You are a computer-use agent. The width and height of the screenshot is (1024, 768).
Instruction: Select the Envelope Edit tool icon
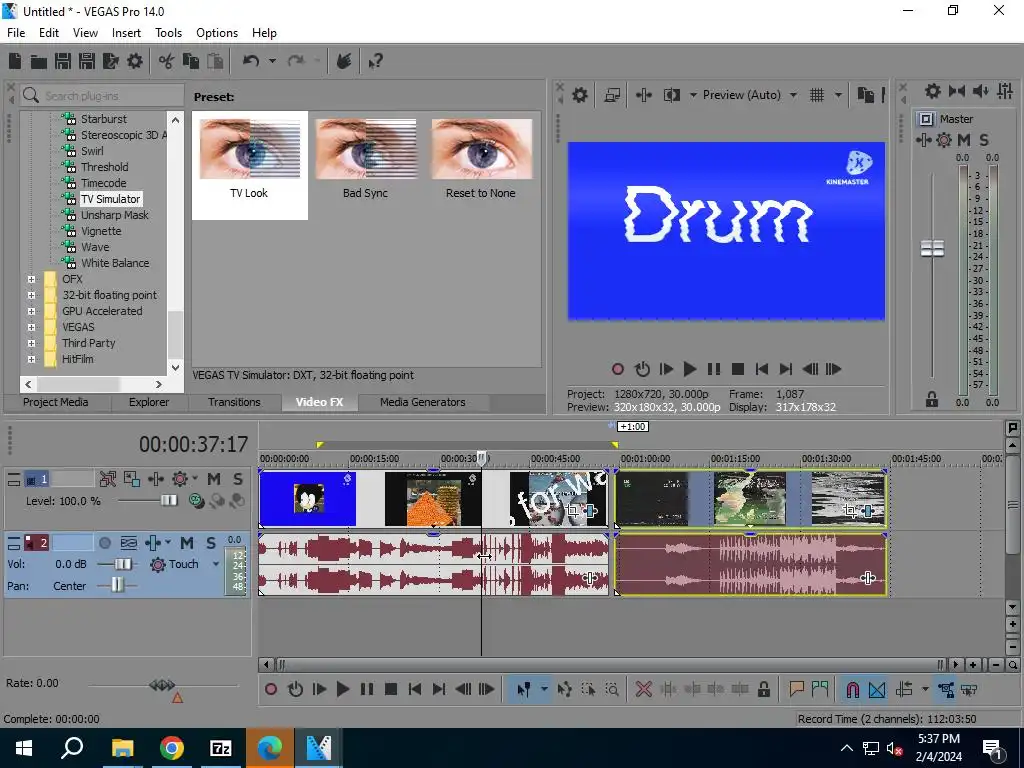point(565,689)
